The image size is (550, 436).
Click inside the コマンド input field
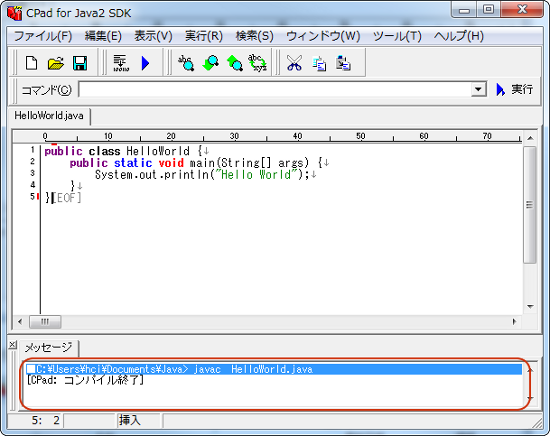click(x=275, y=89)
